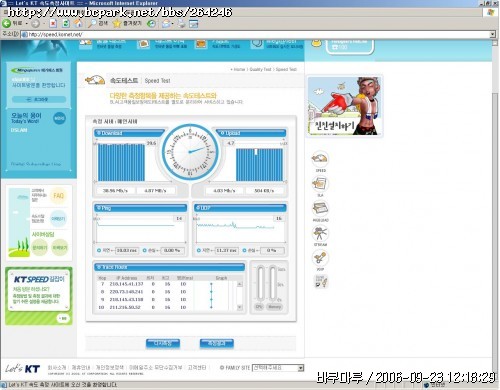Open the cartoon character banner image
This screenshot has height=390, width=500.
(345, 106)
